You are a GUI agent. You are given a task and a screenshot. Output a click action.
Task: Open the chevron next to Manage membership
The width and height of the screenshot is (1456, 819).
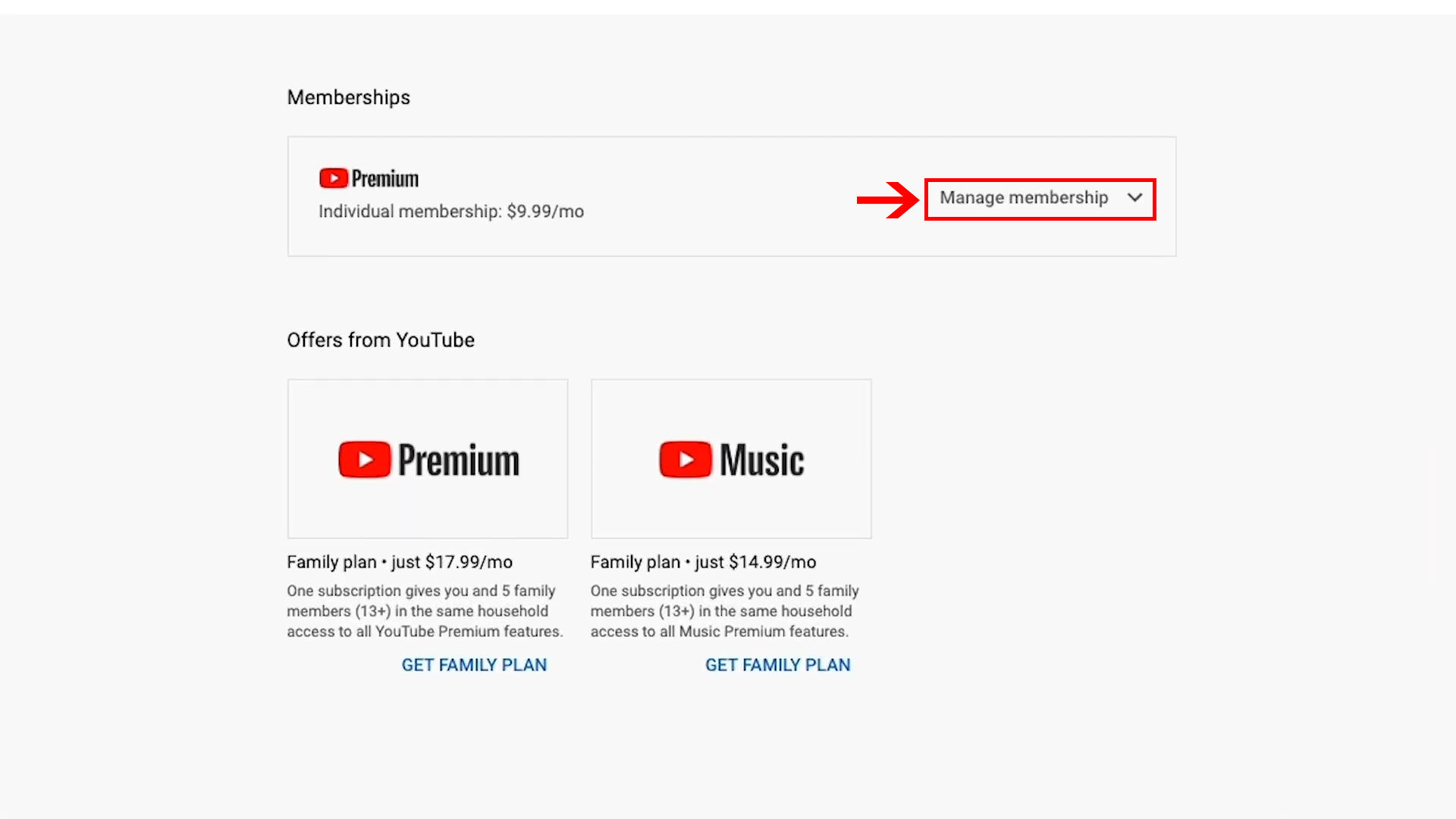click(1135, 198)
